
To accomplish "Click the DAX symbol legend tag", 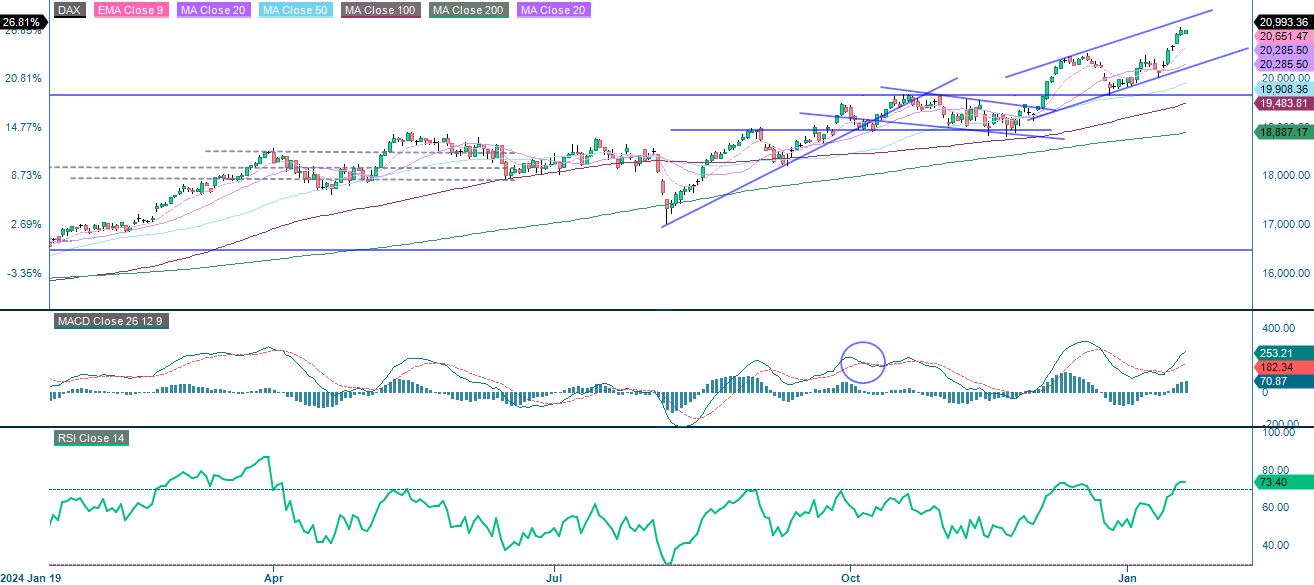I will coord(69,10).
